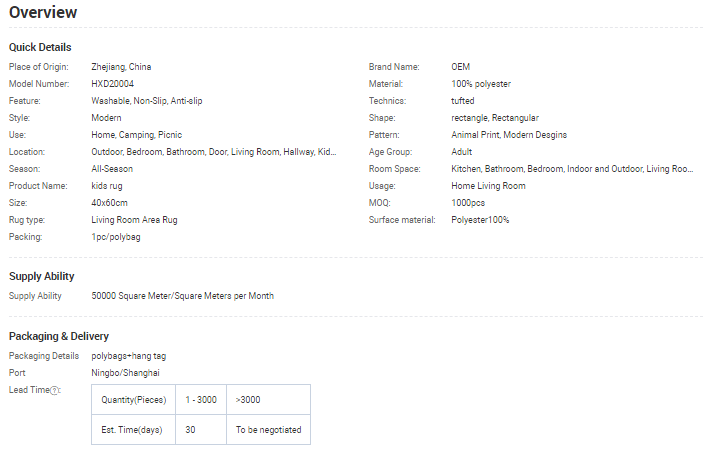Screen dimensions: 707x457
Task: Click the Packaging & Delivery heading
Action: tap(59, 336)
